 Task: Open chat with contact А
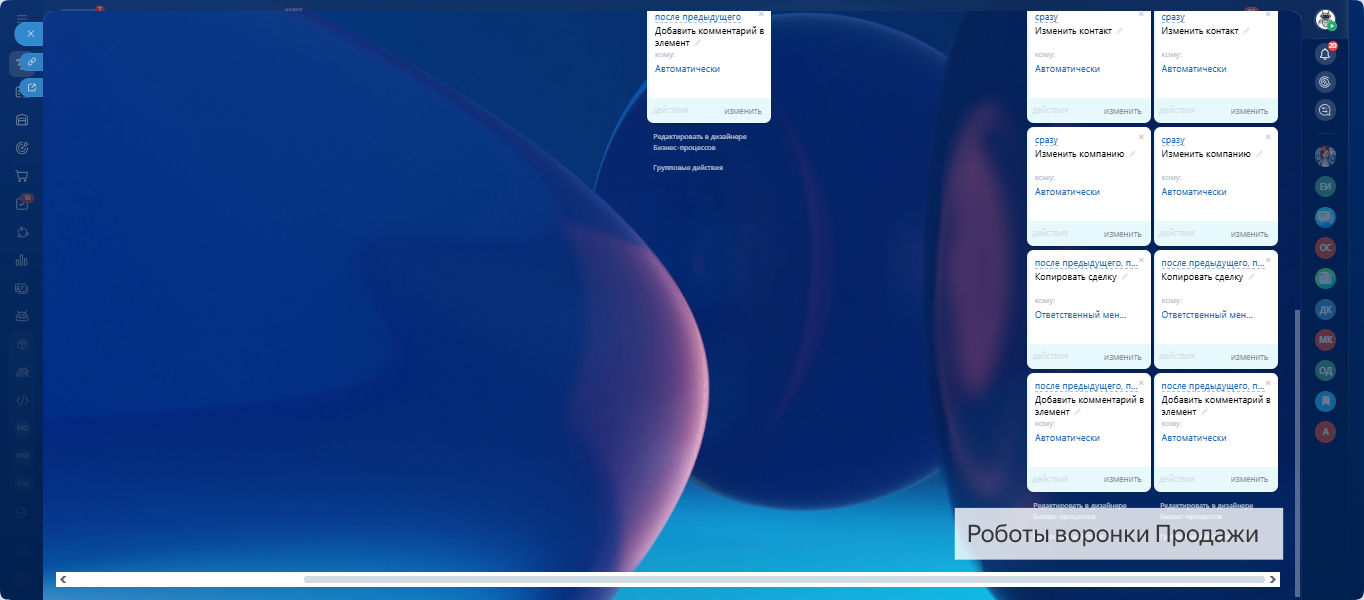[1326, 432]
